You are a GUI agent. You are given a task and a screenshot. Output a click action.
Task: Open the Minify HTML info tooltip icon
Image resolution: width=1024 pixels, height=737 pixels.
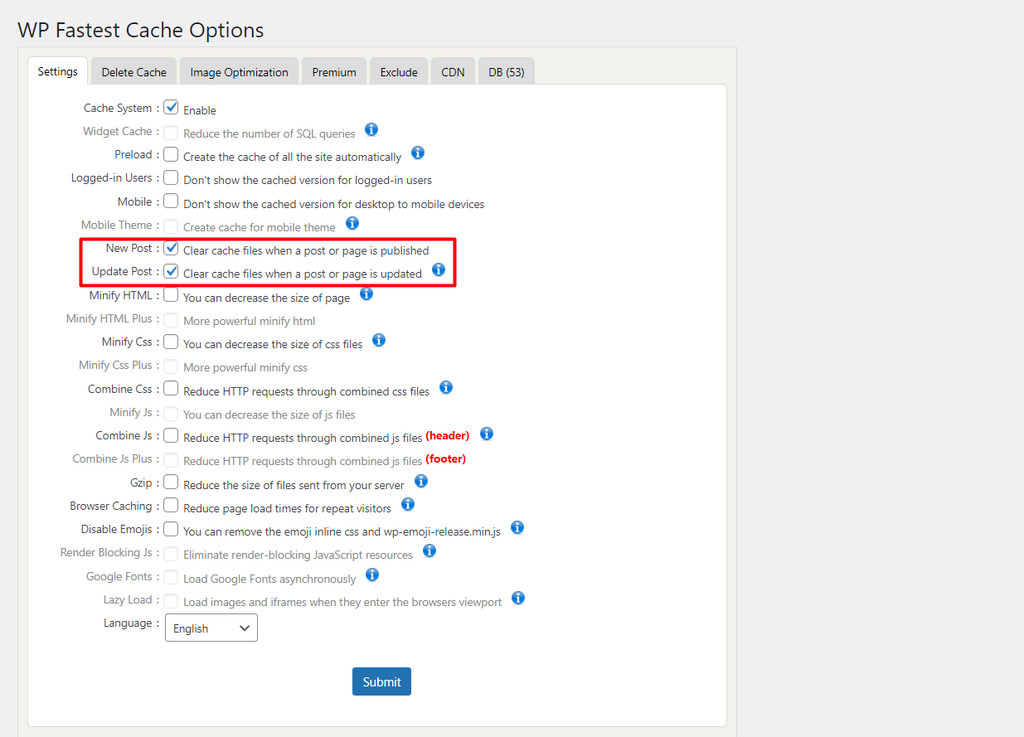[x=364, y=294]
